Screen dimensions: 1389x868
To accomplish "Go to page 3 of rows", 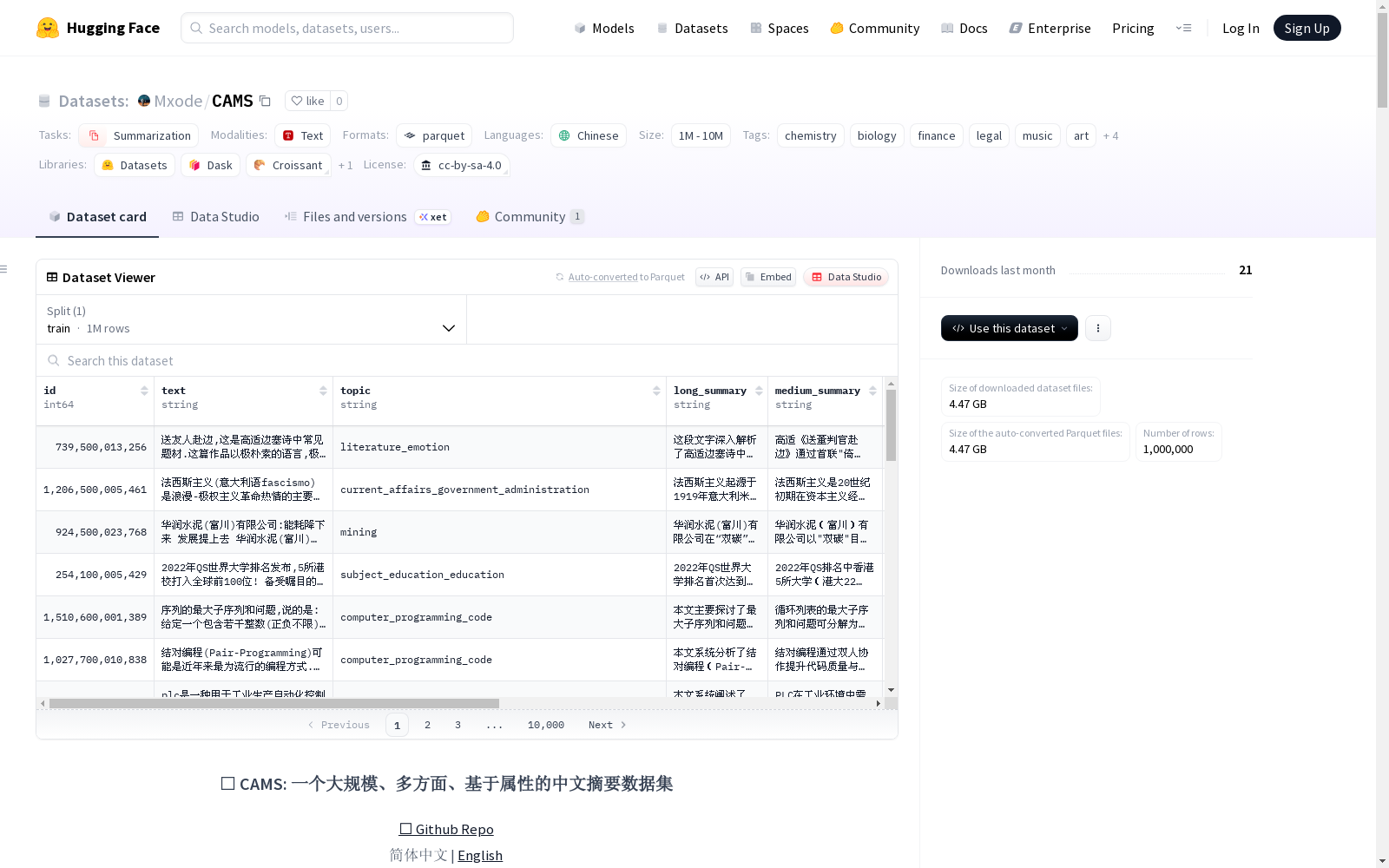I will click(x=458, y=725).
